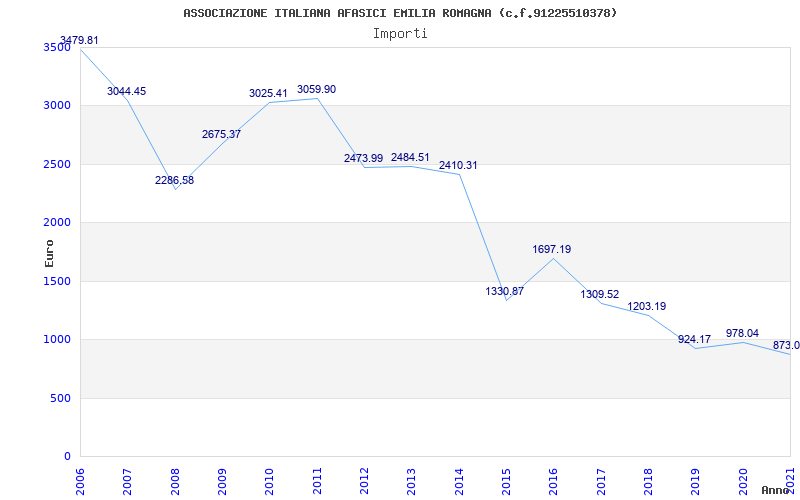
Task: Click the 2008 x-axis year label
Action: click(x=175, y=481)
